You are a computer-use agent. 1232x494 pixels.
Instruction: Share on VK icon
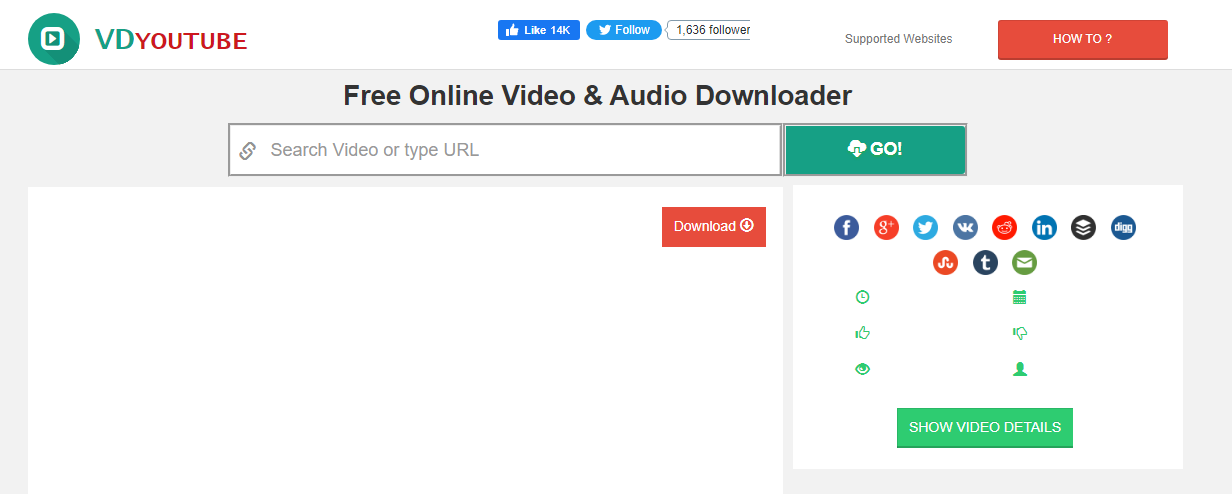click(x=965, y=228)
